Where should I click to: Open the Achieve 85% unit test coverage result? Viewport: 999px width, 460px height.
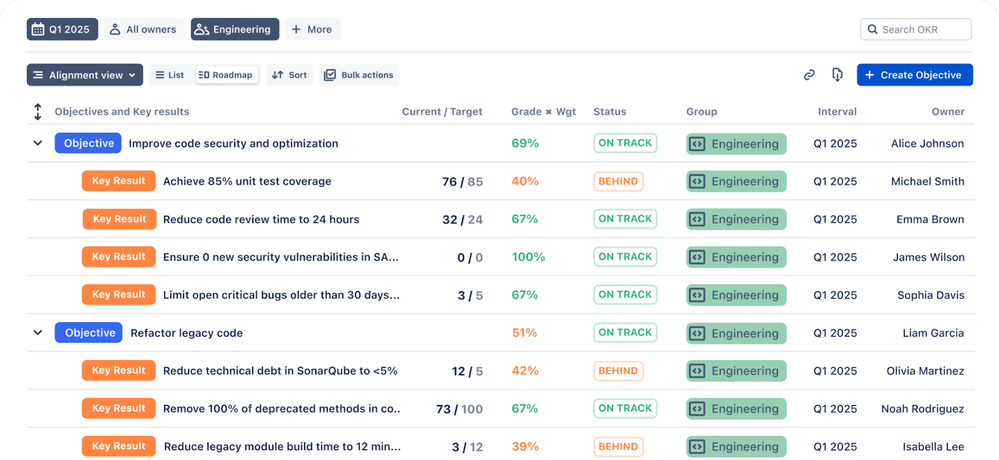(x=247, y=182)
